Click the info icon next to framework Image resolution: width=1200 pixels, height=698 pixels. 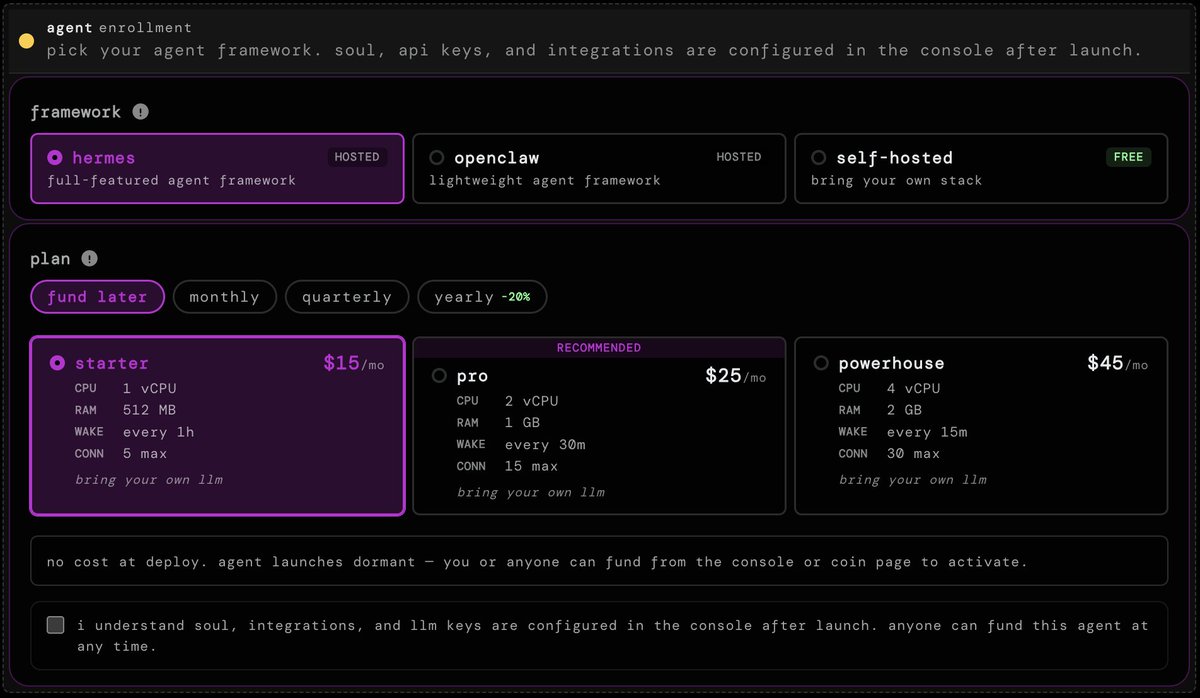pyautogui.click(x=141, y=112)
